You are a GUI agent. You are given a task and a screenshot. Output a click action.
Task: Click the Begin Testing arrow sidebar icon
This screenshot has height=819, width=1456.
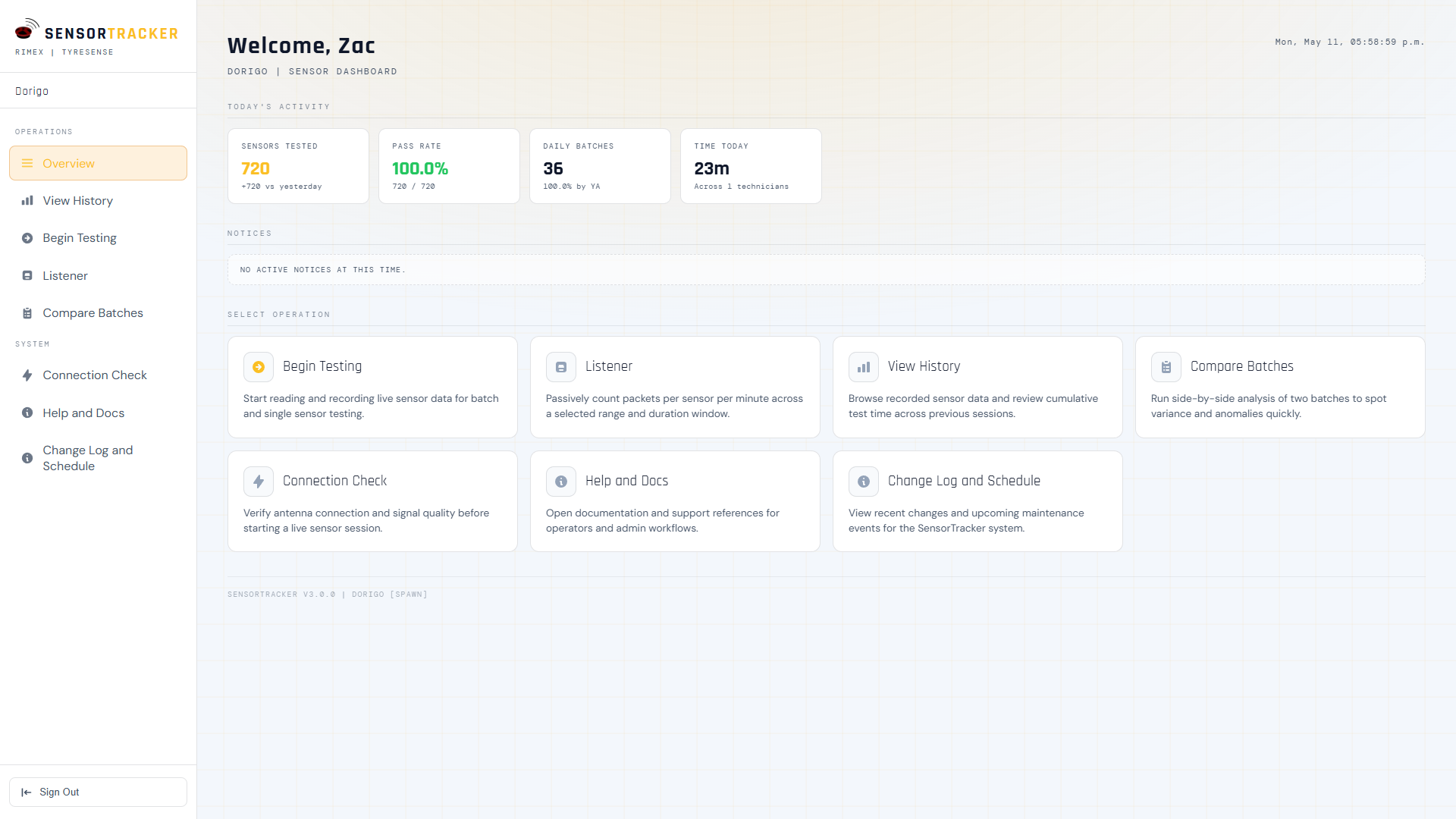click(x=27, y=238)
